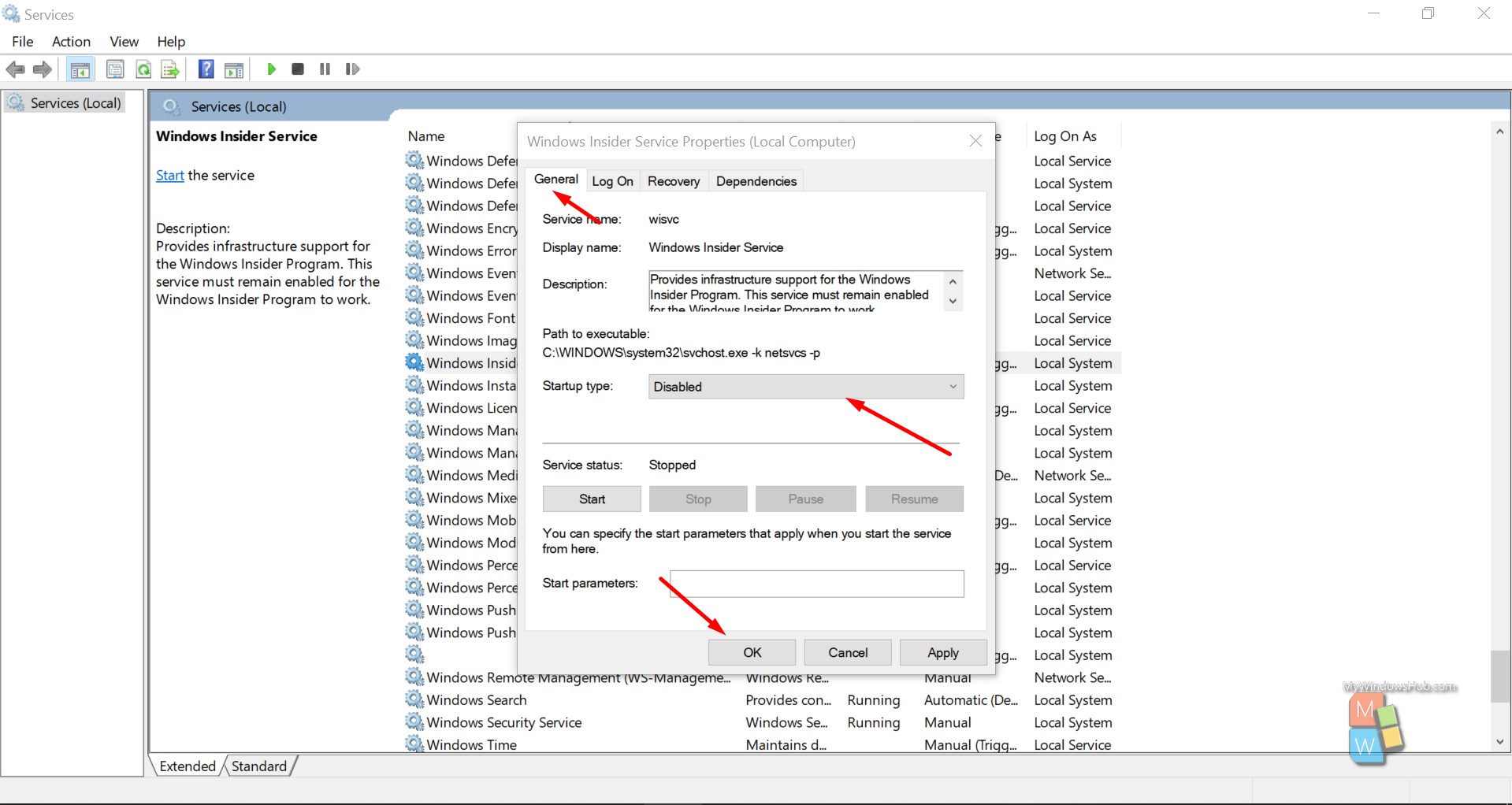Sort by the Log On As column header
The image size is (1512, 805).
click(1065, 136)
